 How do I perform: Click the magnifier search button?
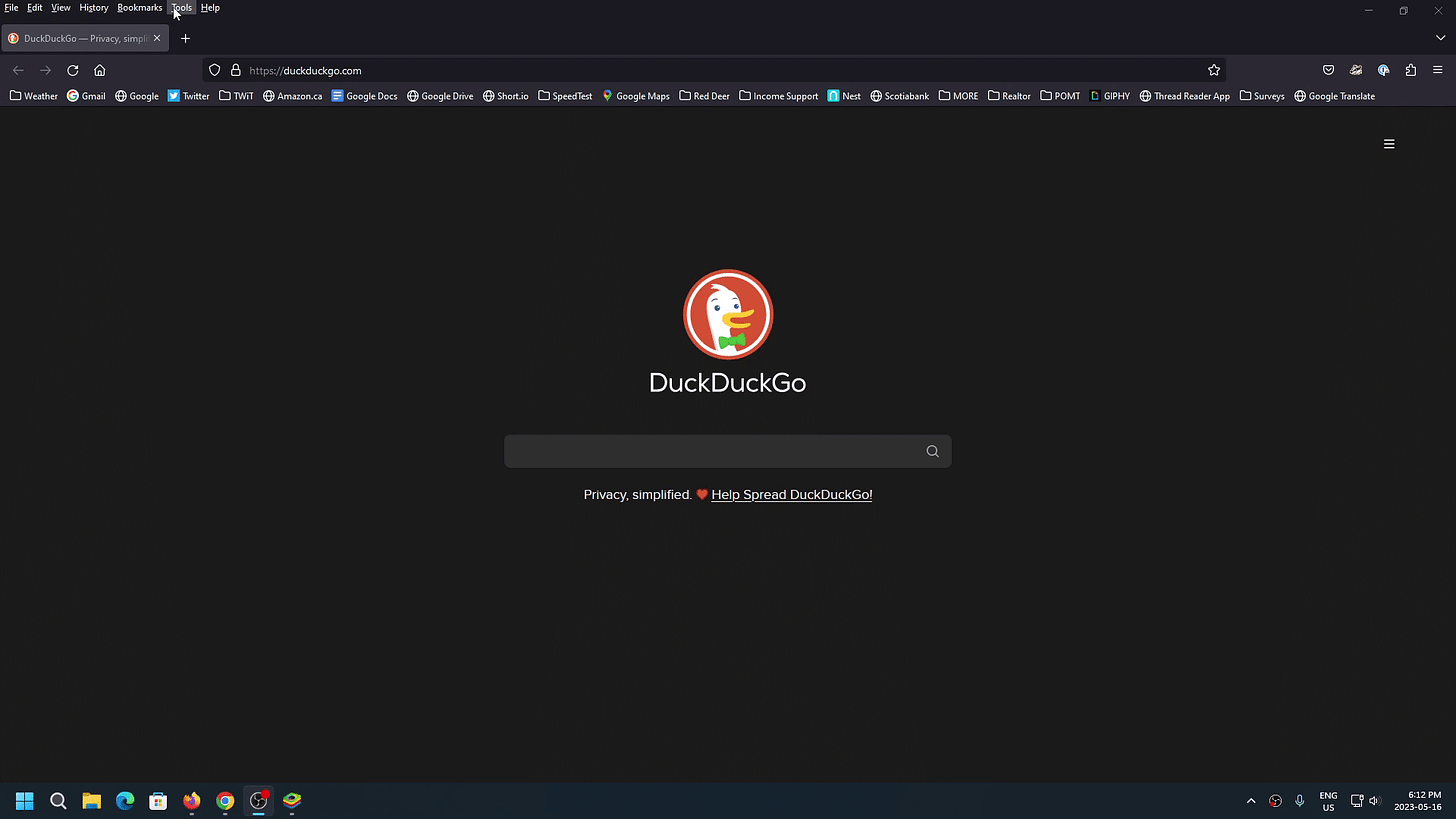[x=932, y=451]
